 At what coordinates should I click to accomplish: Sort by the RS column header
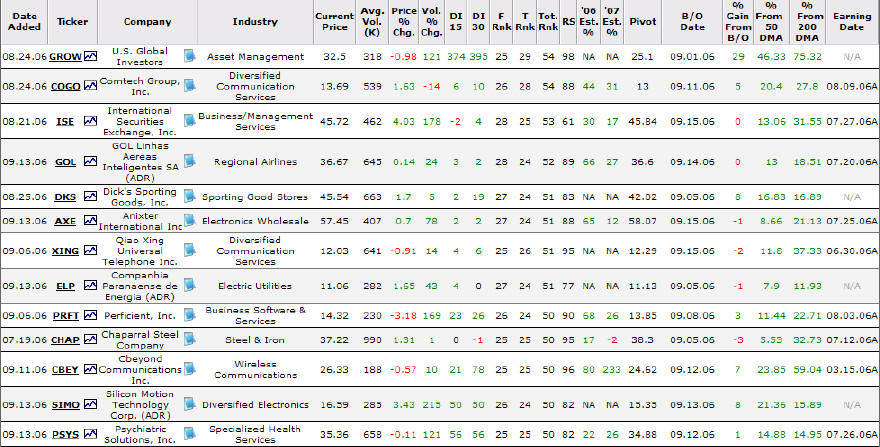[569, 22]
